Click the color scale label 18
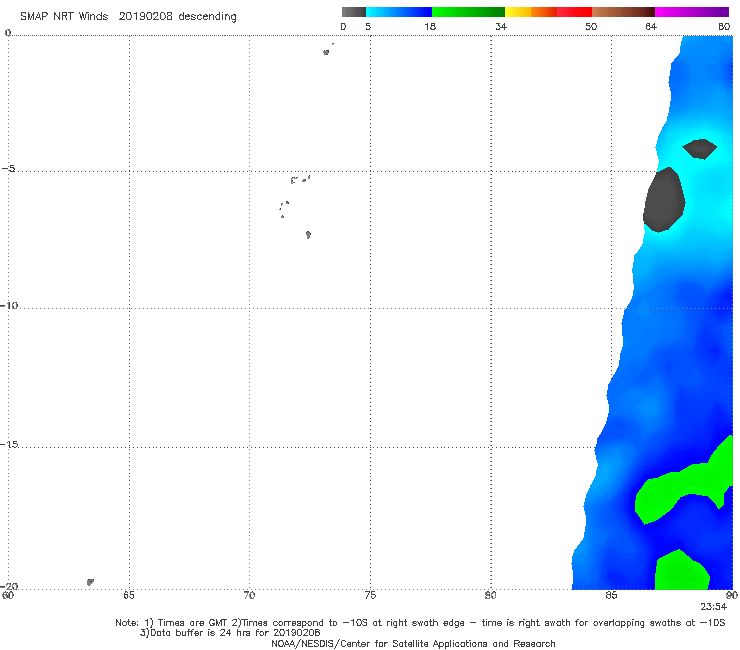Viewport: 740px width, 650px height. coord(430,27)
